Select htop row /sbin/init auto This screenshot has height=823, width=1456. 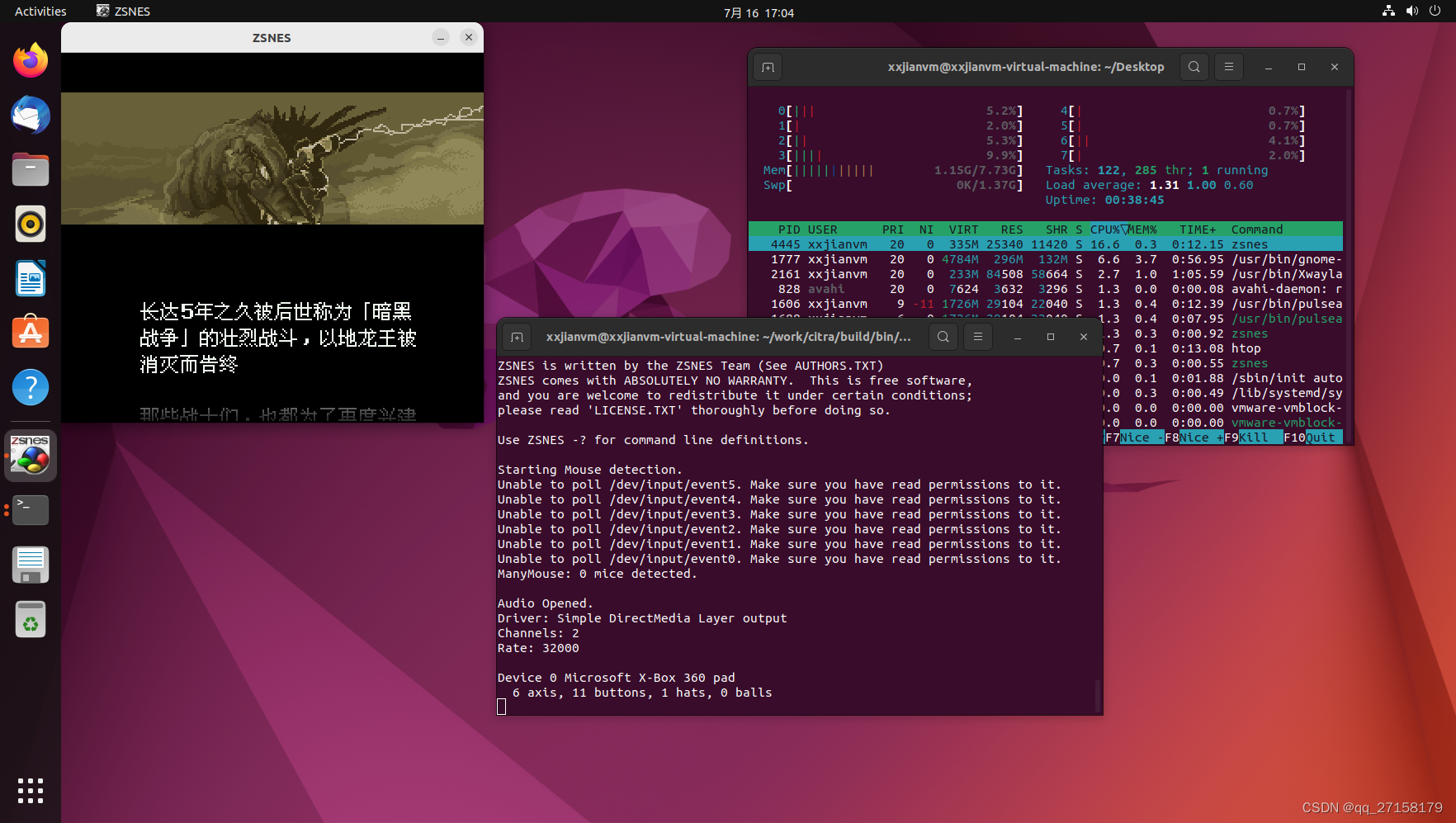tap(1224, 378)
